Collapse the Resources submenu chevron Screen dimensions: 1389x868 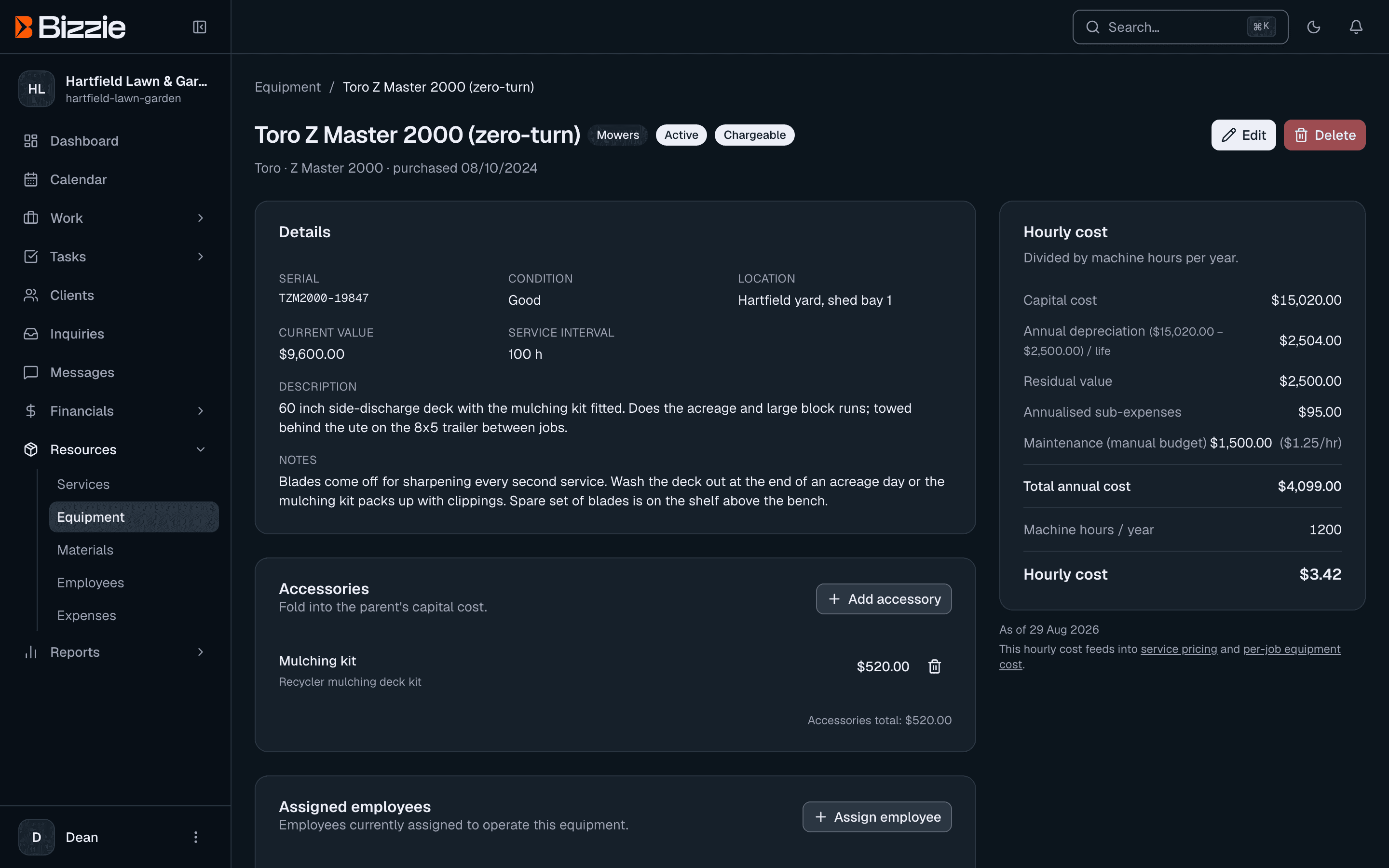click(x=200, y=449)
